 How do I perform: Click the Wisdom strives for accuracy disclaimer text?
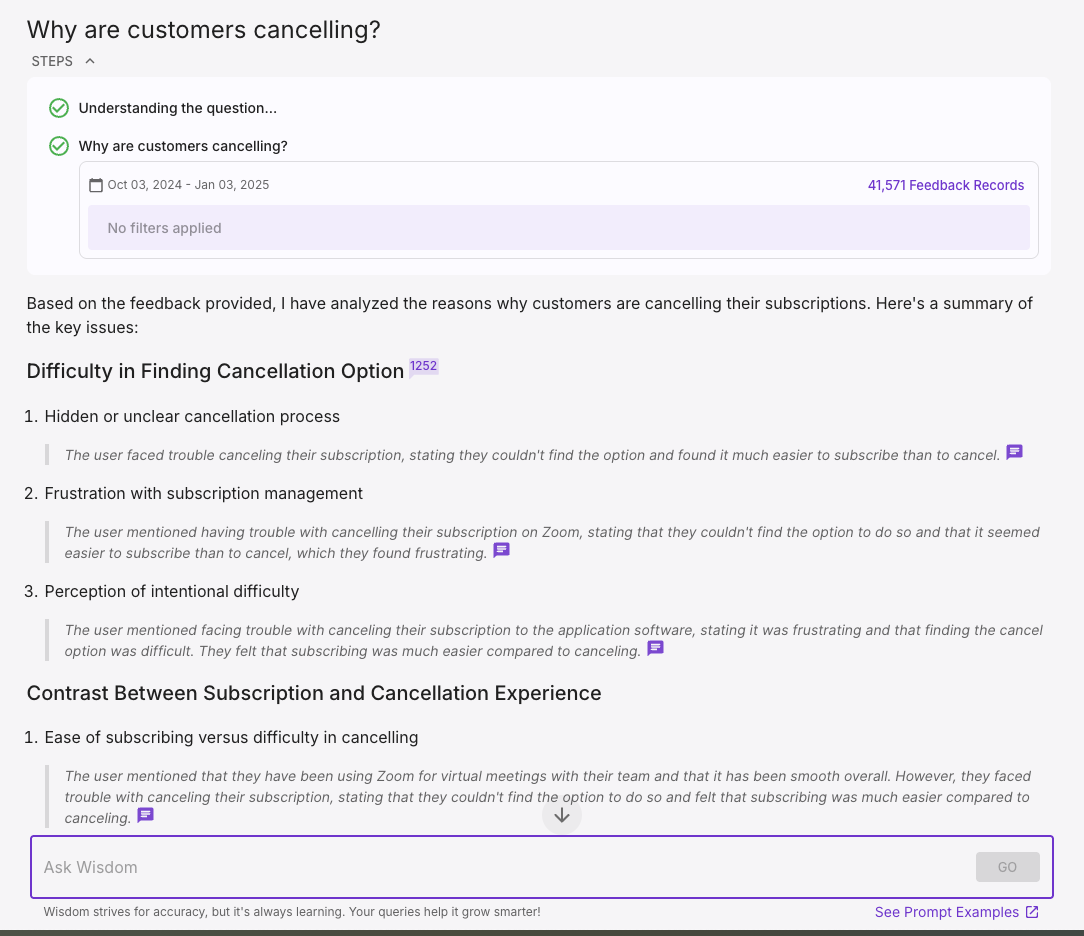292,912
